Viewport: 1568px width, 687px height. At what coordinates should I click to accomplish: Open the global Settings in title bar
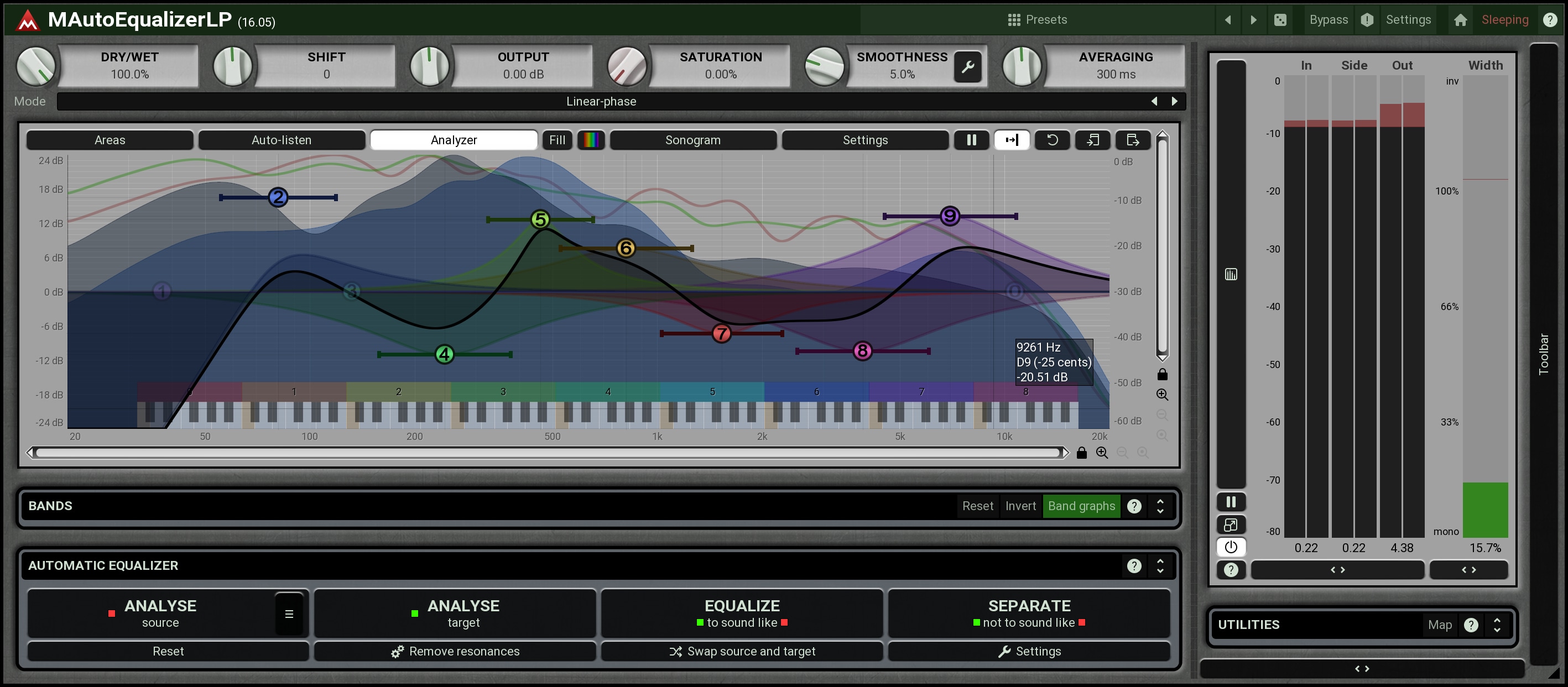(x=1408, y=19)
